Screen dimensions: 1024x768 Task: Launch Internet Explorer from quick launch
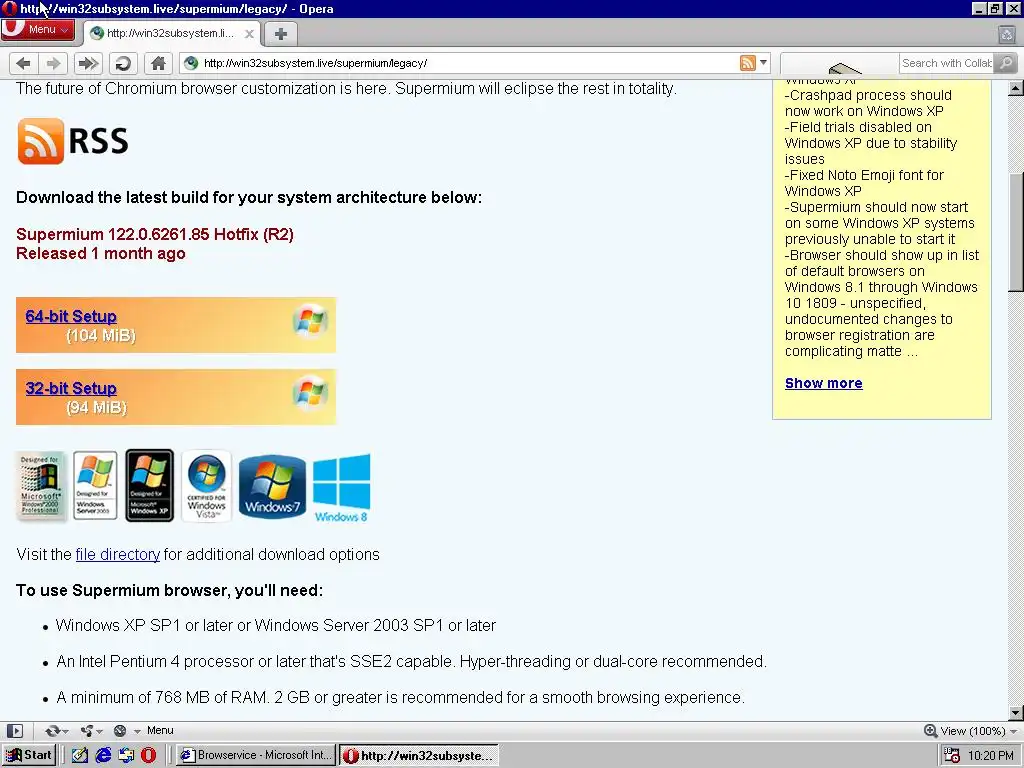pos(103,756)
